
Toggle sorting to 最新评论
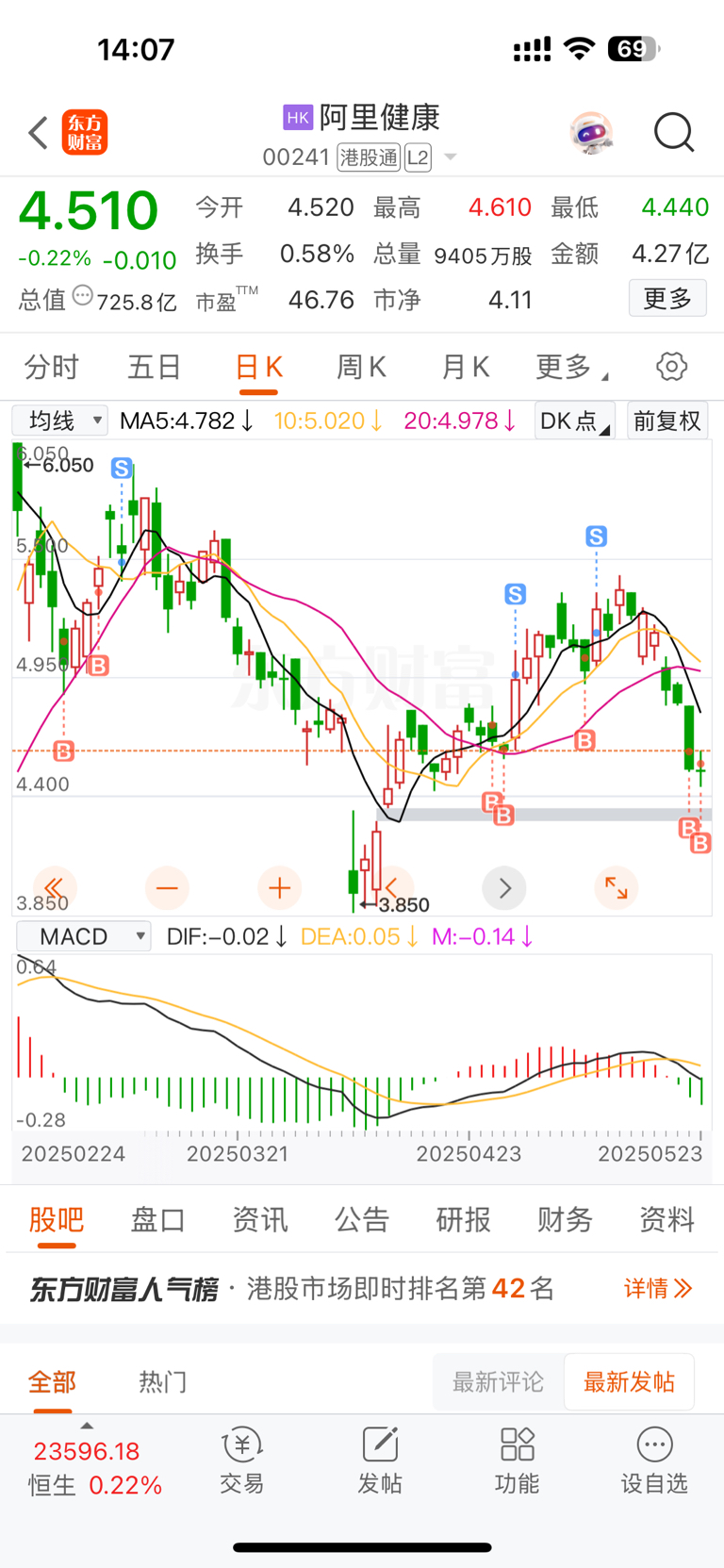pyautogui.click(x=499, y=1382)
